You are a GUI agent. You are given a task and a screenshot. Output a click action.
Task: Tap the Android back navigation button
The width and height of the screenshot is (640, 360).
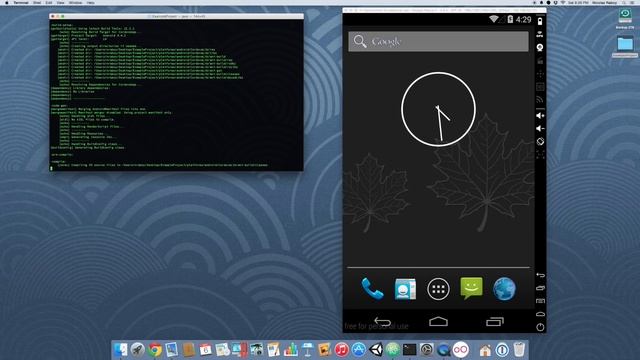tap(382, 322)
